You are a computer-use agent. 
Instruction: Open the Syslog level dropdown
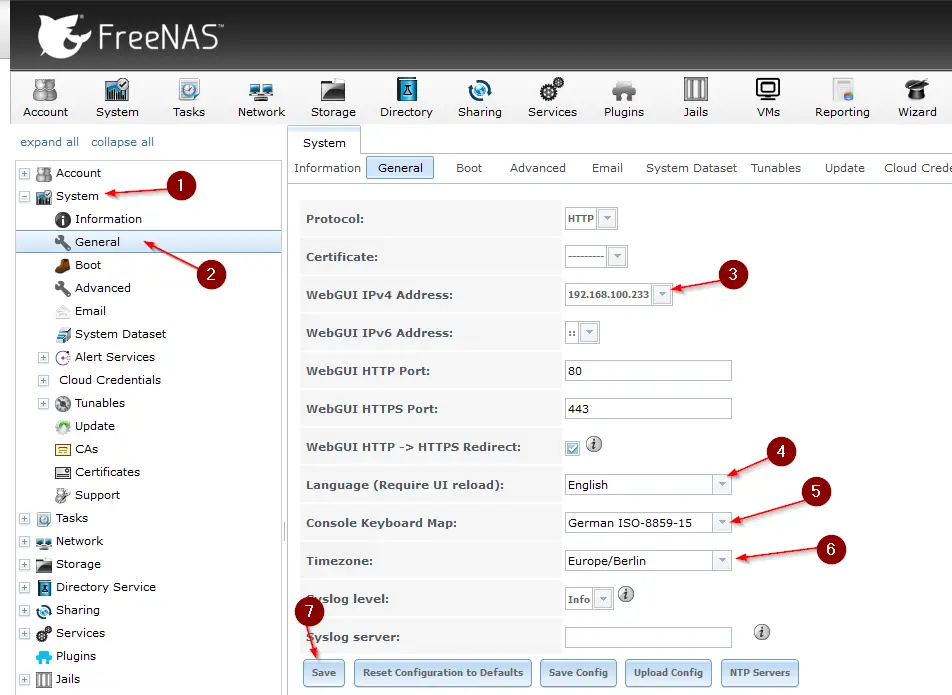click(x=603, y=599)
